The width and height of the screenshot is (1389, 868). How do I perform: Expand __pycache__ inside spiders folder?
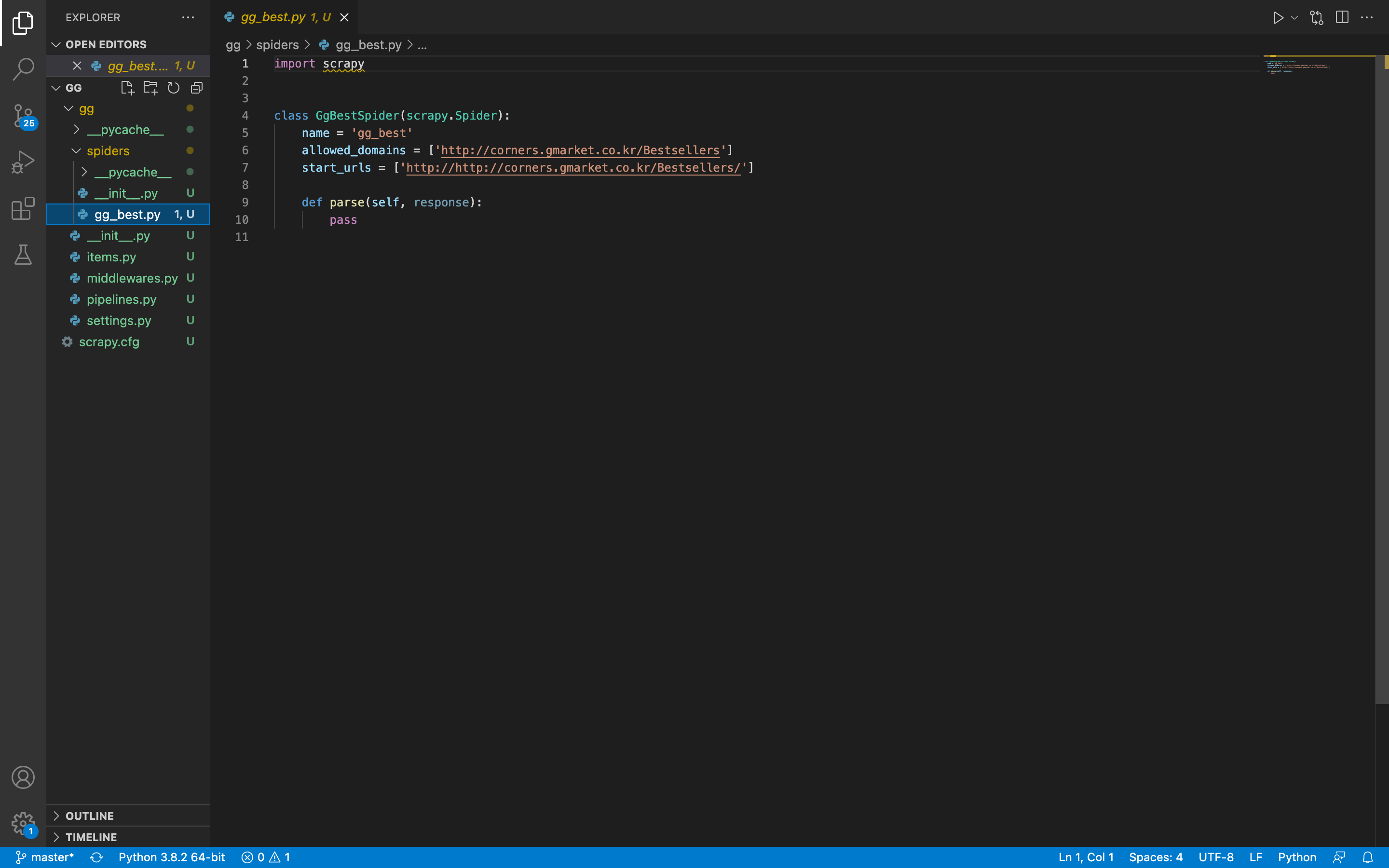point(129,172)
